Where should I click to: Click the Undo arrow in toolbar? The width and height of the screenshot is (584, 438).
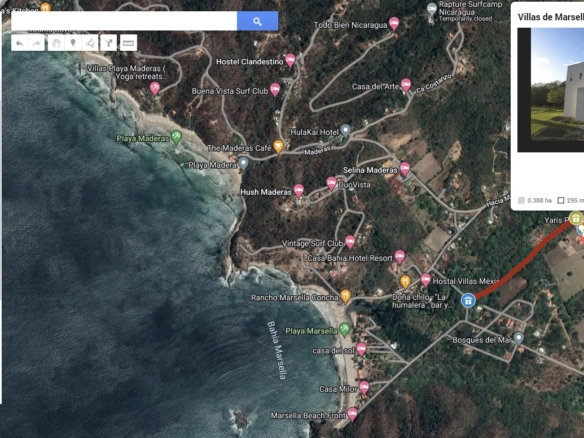[19, 43]
